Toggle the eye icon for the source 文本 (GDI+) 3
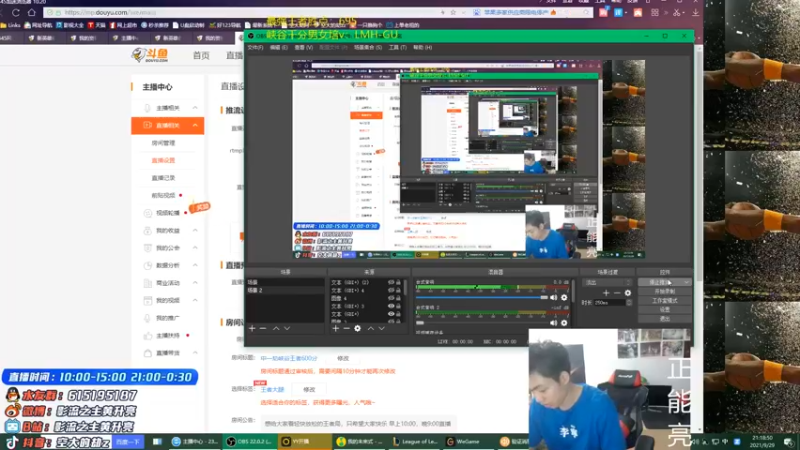Screen dimensions: 800x450 click(391, 306)
